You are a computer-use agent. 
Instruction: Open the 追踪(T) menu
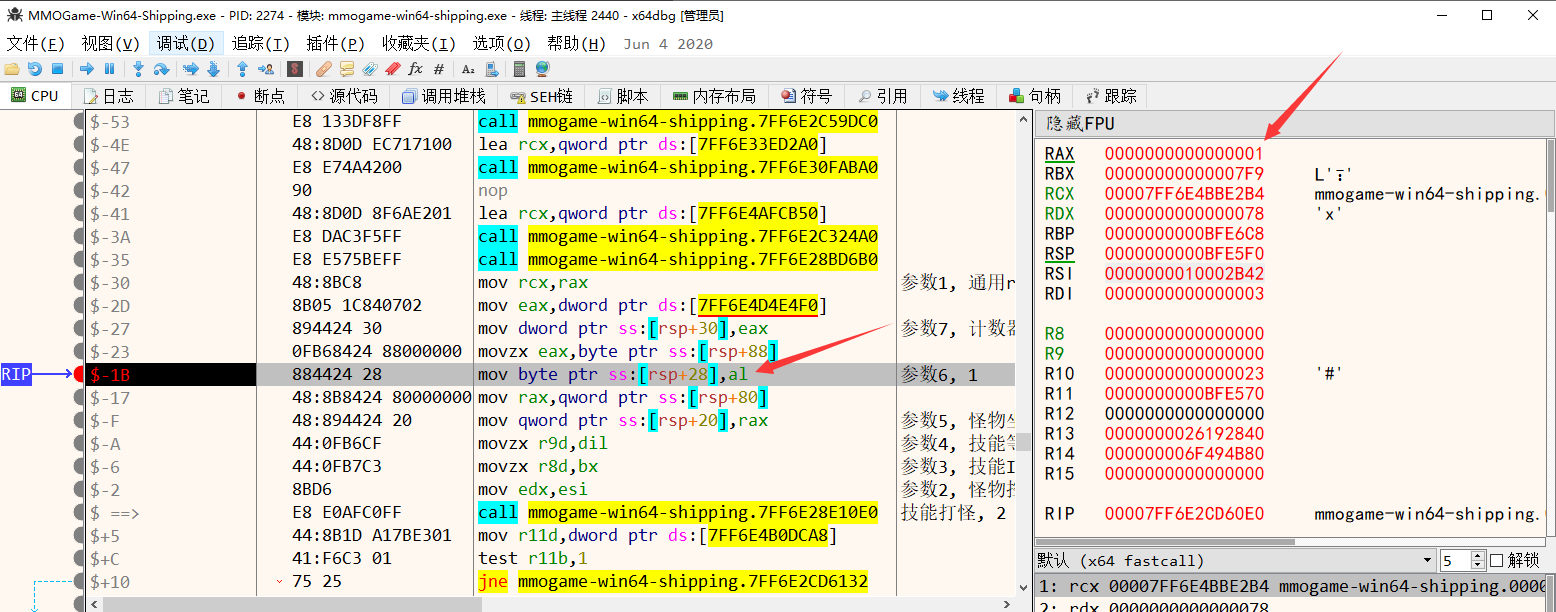tap(260, 44)
